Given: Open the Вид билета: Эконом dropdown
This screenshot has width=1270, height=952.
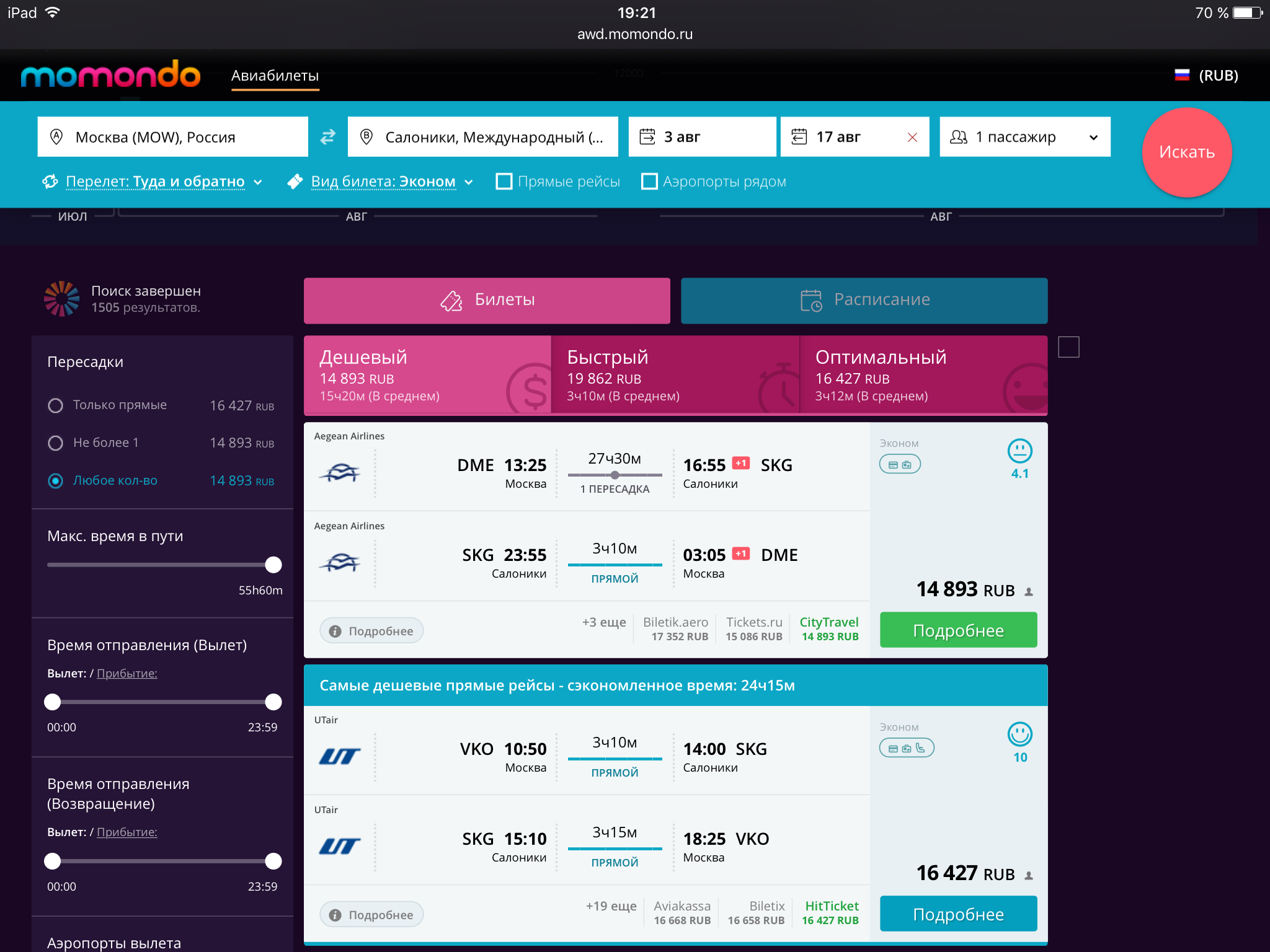Looking at the screenshot, I should coord(392,182).
